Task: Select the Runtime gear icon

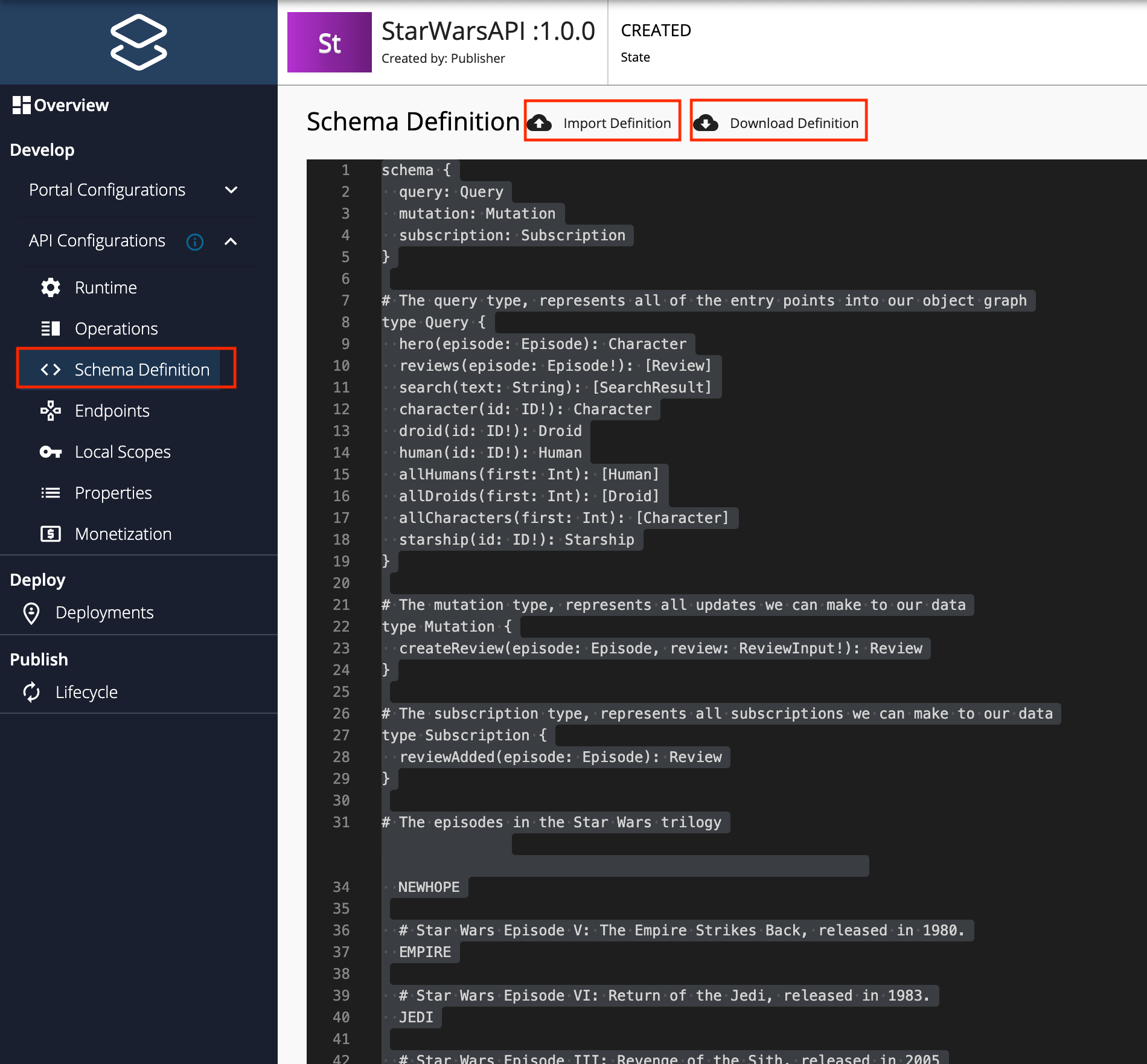Action: 51,287
